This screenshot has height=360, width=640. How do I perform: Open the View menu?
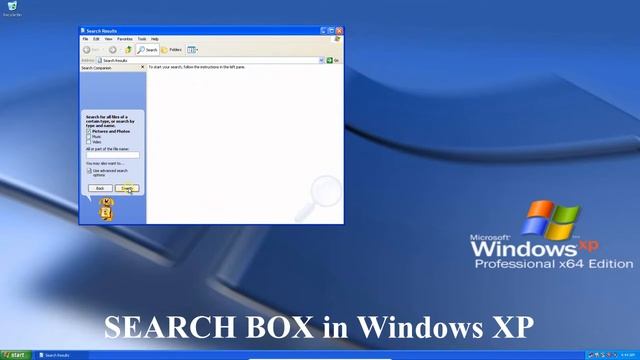(x=108, y=39)
